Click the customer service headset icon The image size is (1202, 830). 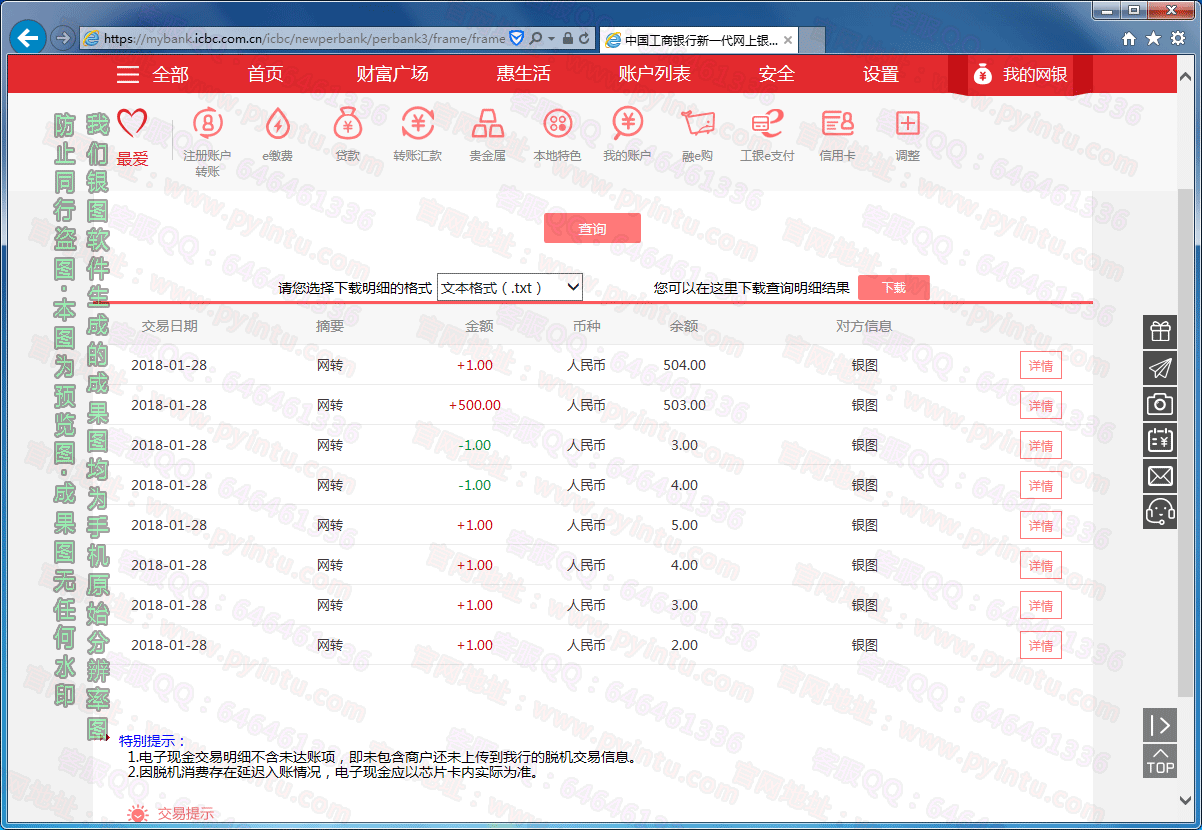point(1160,511)
